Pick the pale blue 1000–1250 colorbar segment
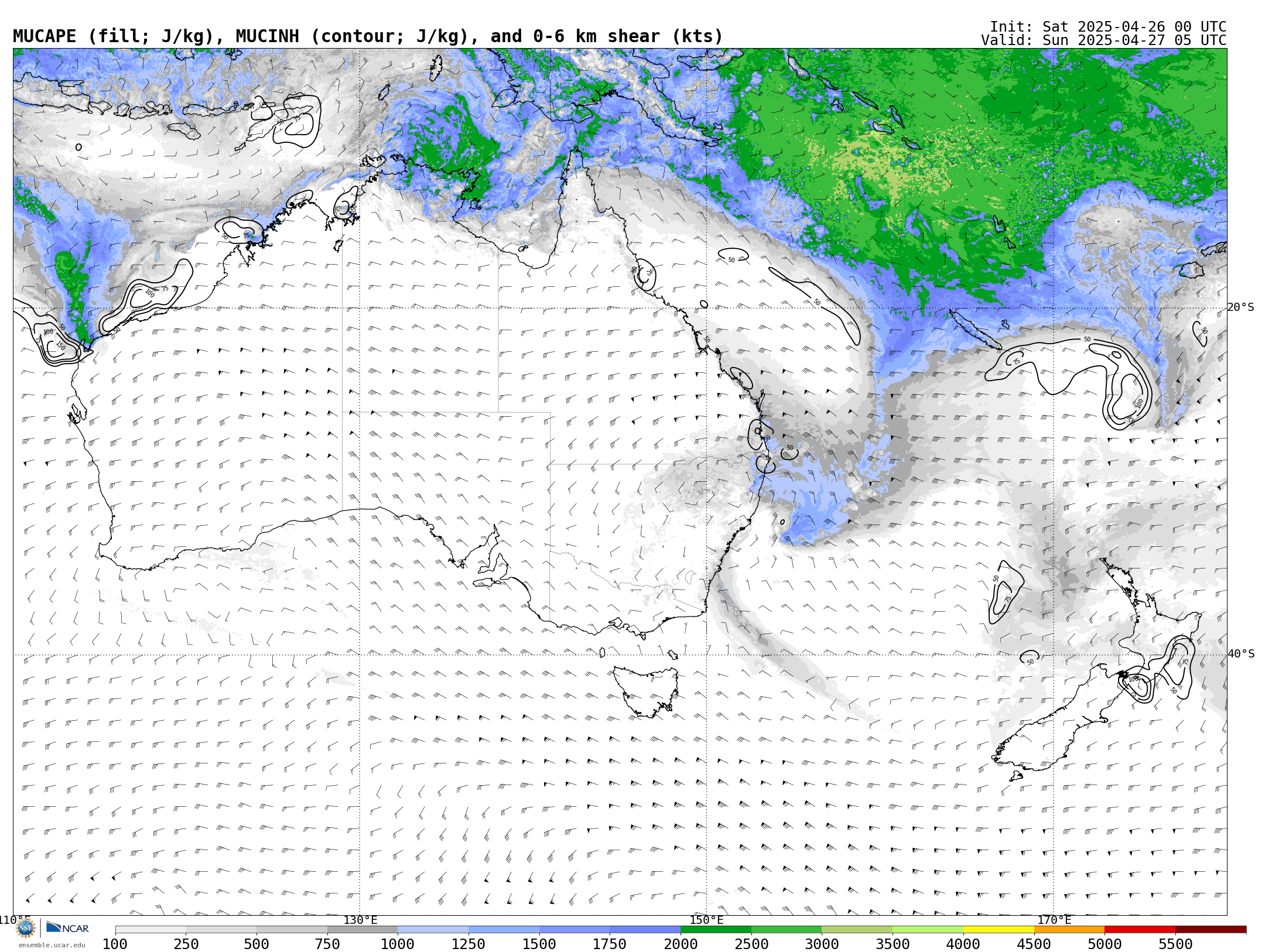This screenshot has width=1265, height=952. (x=433, y=930)
